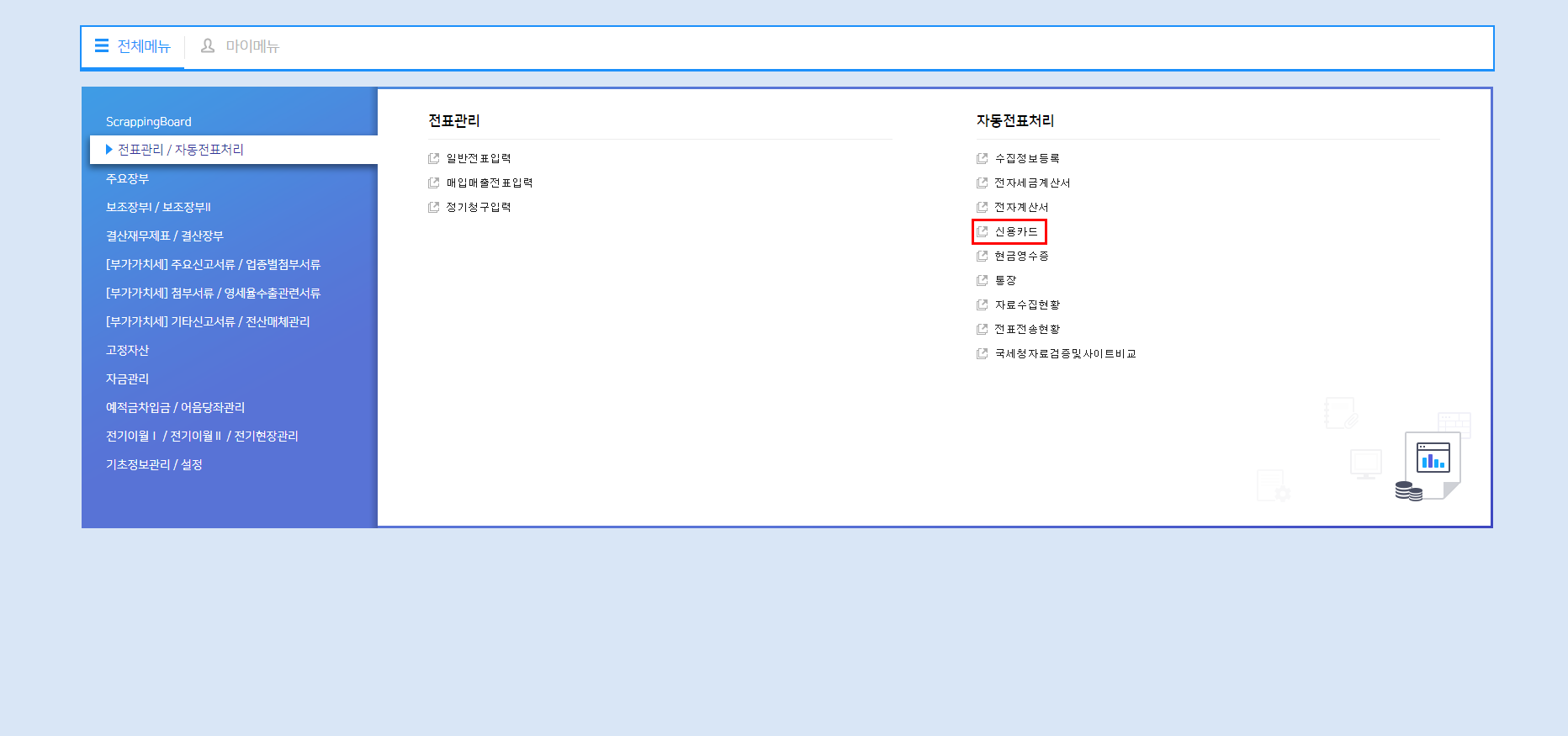
Task: Click external-link icon beside 수집정보등록
Action: pyautogui.click(x=982, y=158)
